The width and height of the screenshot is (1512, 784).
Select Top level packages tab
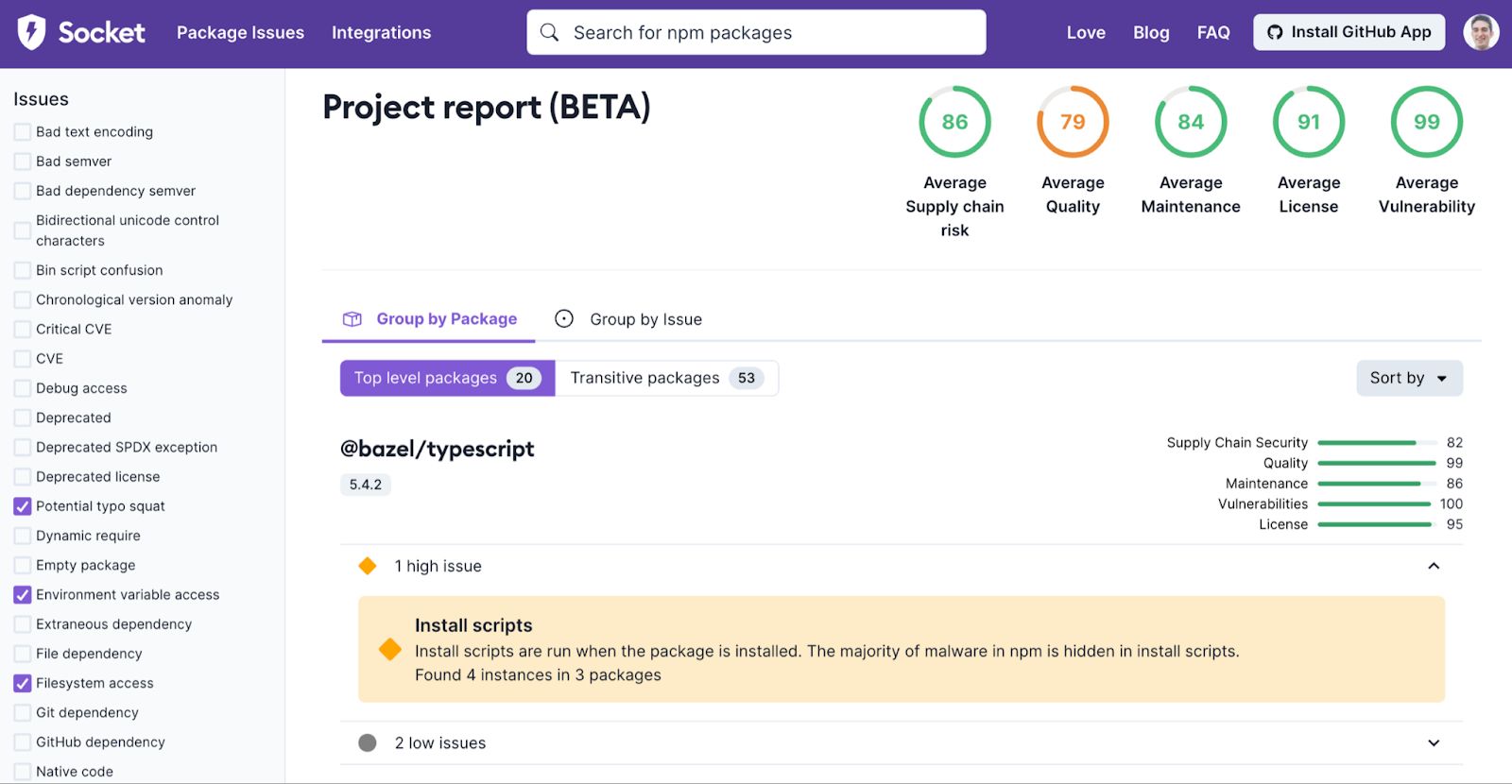click(x=447, y=378)
